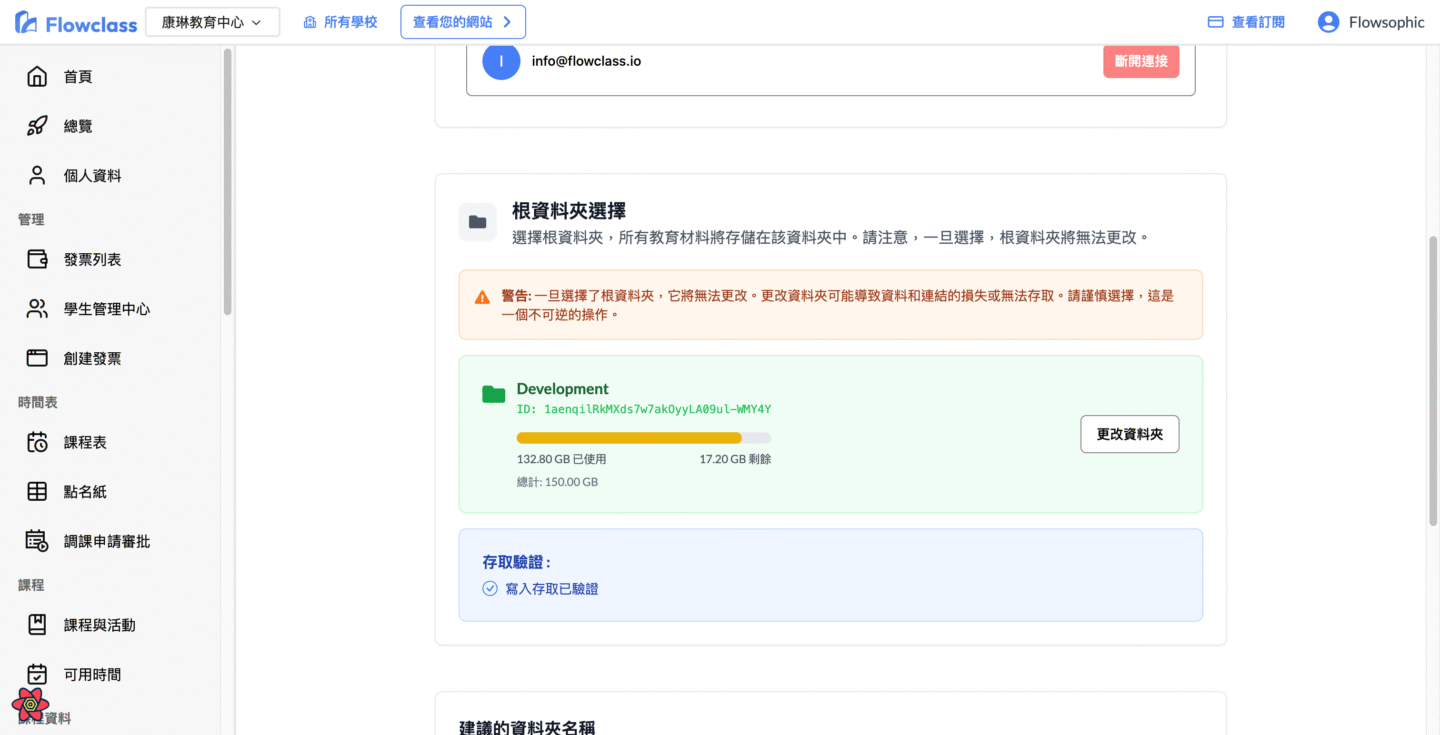Click the yellow storage usage bar
This screenshot has width=1440, height=735.
[x=629, y=438]
